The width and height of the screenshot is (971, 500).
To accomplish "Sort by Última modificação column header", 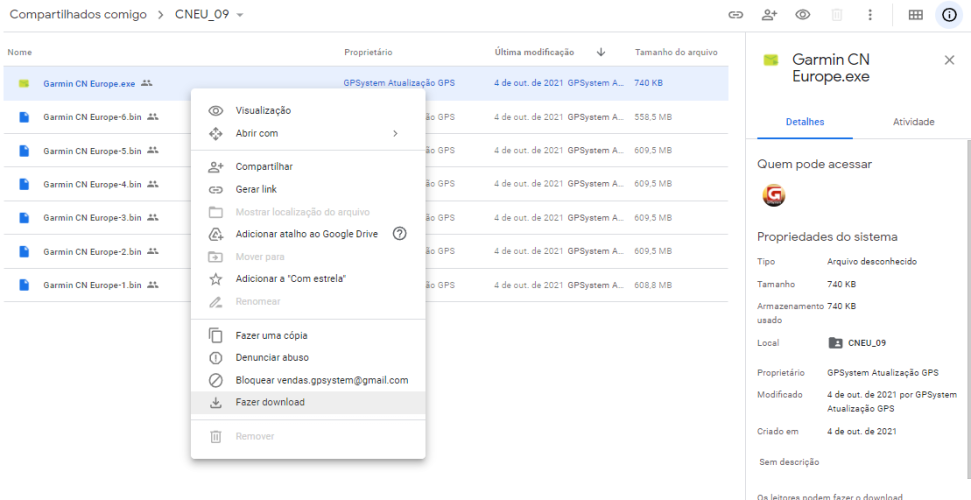I will coord(534,53).
